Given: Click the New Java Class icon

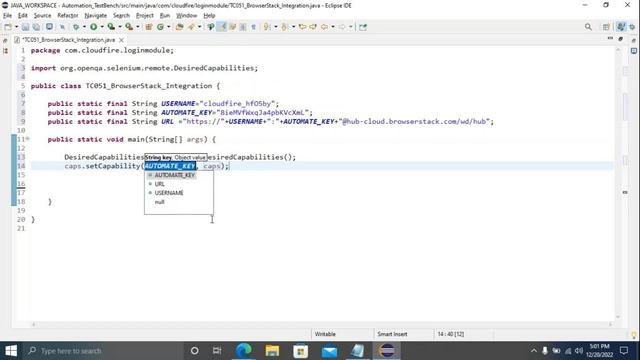Looking at the screenshot, I should pos(160,27).
